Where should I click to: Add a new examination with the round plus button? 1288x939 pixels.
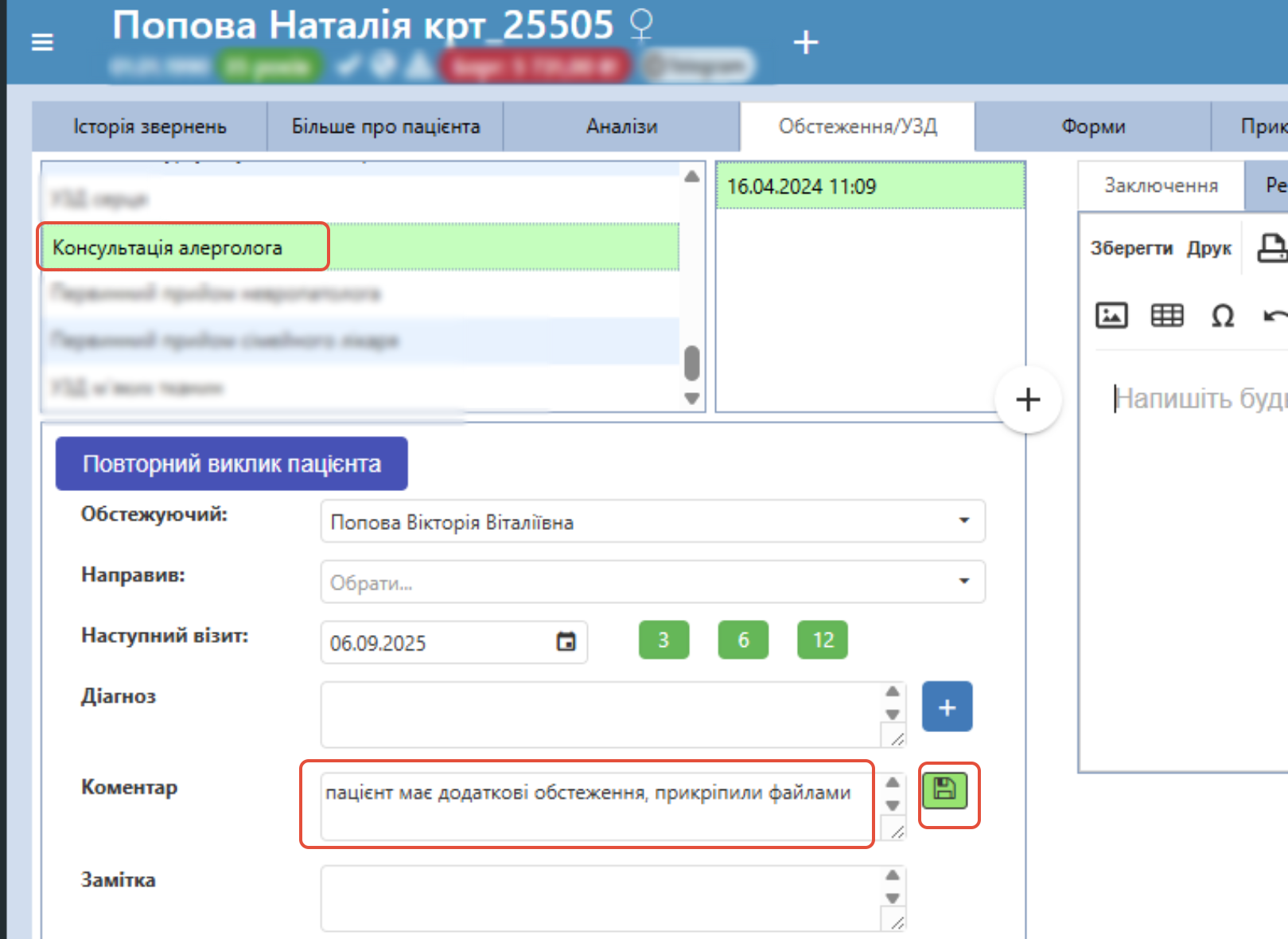coord(1028,399)
